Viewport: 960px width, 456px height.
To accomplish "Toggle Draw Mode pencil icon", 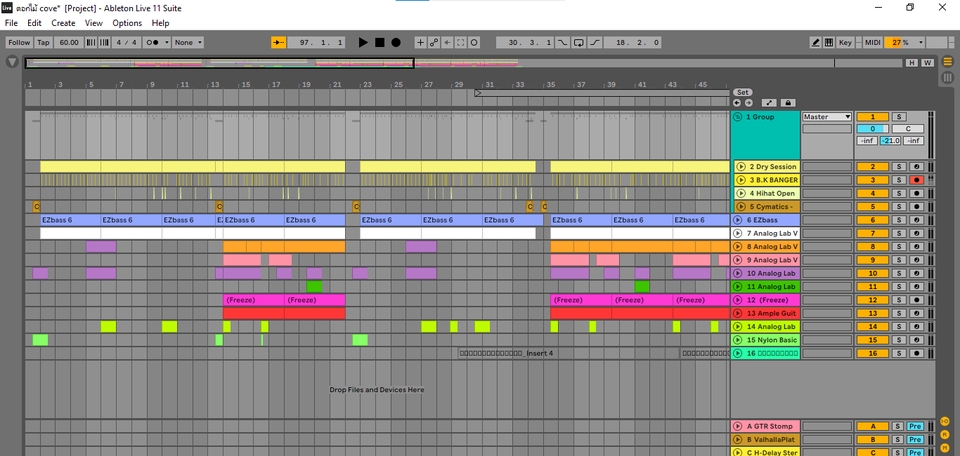I will tap(816, 42).
